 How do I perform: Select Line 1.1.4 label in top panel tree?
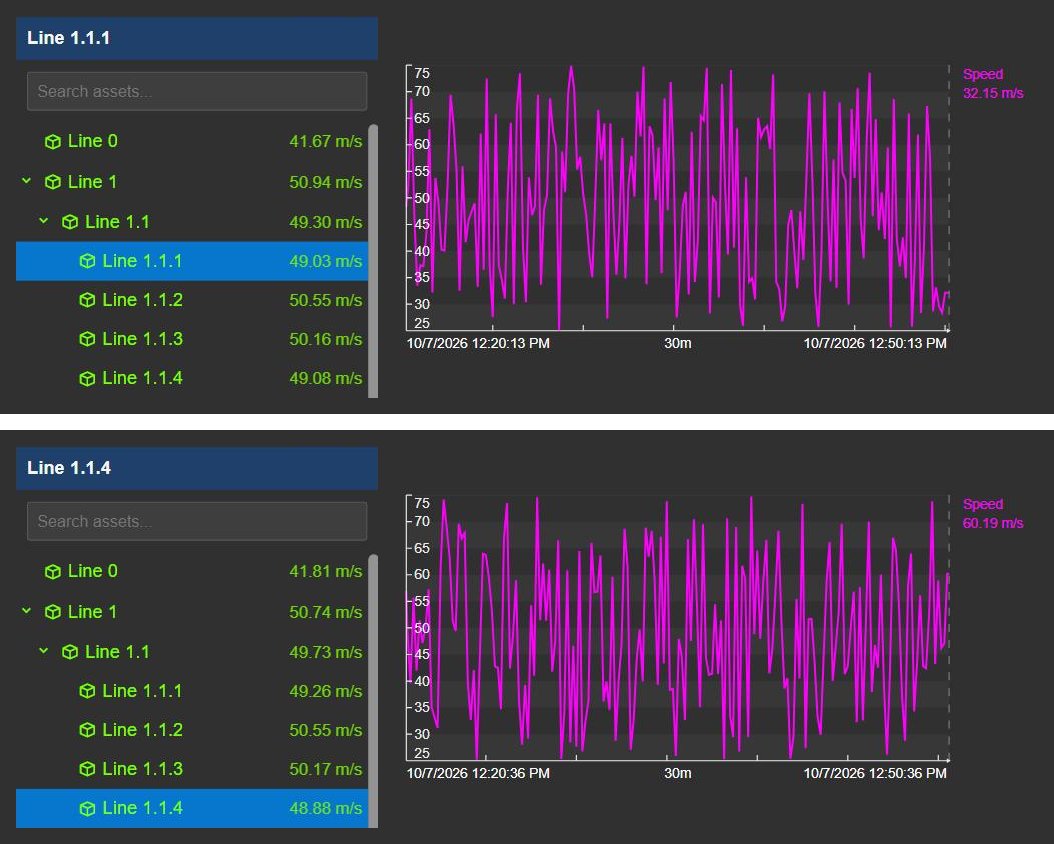click(143, 378)
